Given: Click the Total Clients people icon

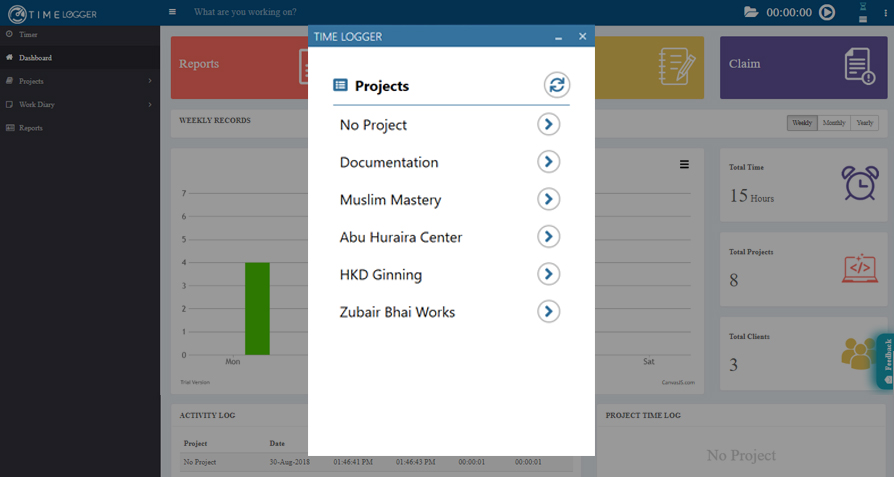Looking at the screenshot, I should (859, 353).
